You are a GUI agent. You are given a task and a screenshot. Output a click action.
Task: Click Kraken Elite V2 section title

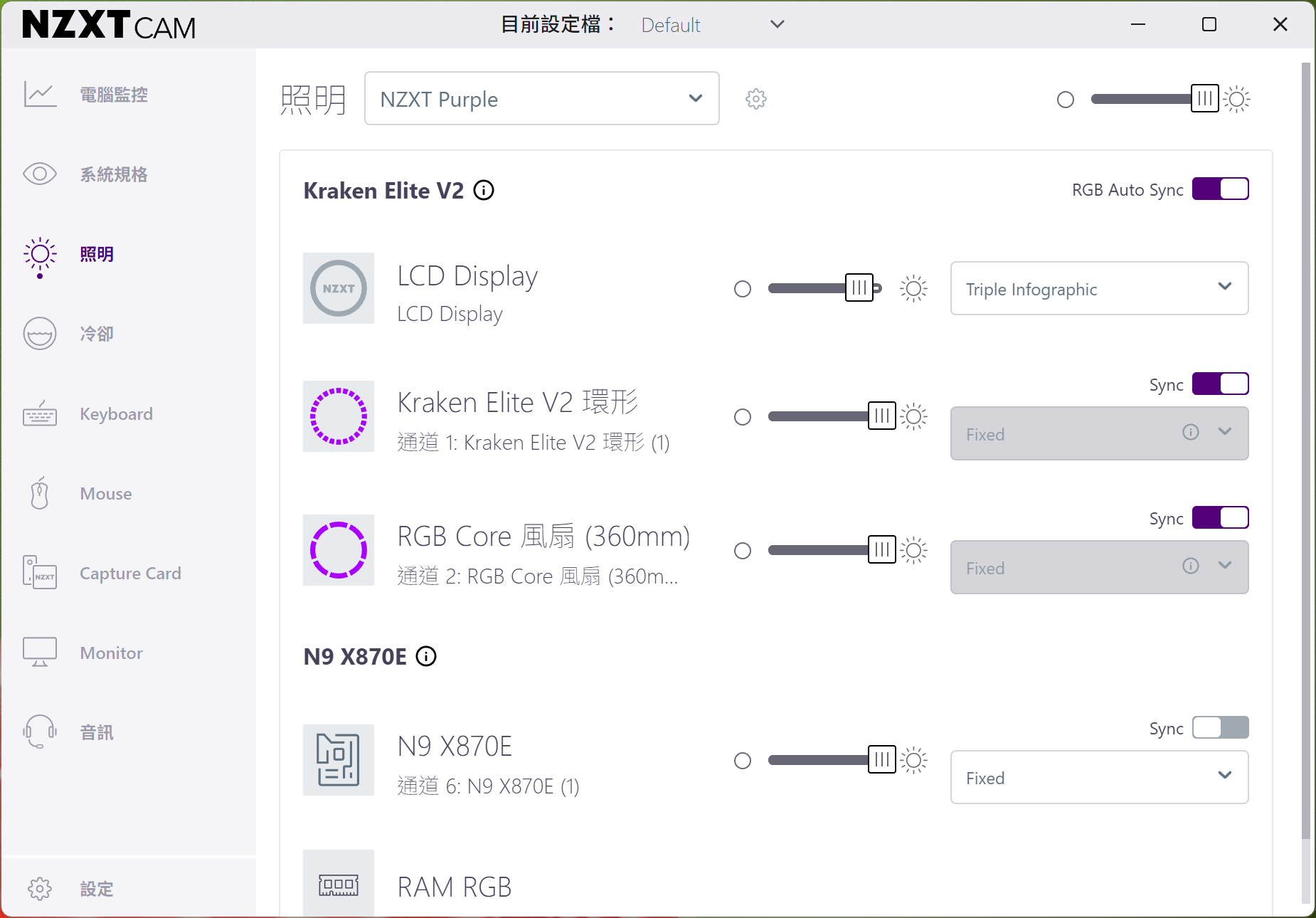click(x=383, y=191)
